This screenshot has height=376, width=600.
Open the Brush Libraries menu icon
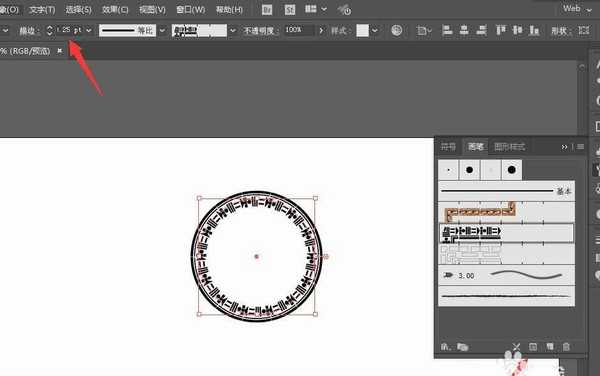(445, 347)
